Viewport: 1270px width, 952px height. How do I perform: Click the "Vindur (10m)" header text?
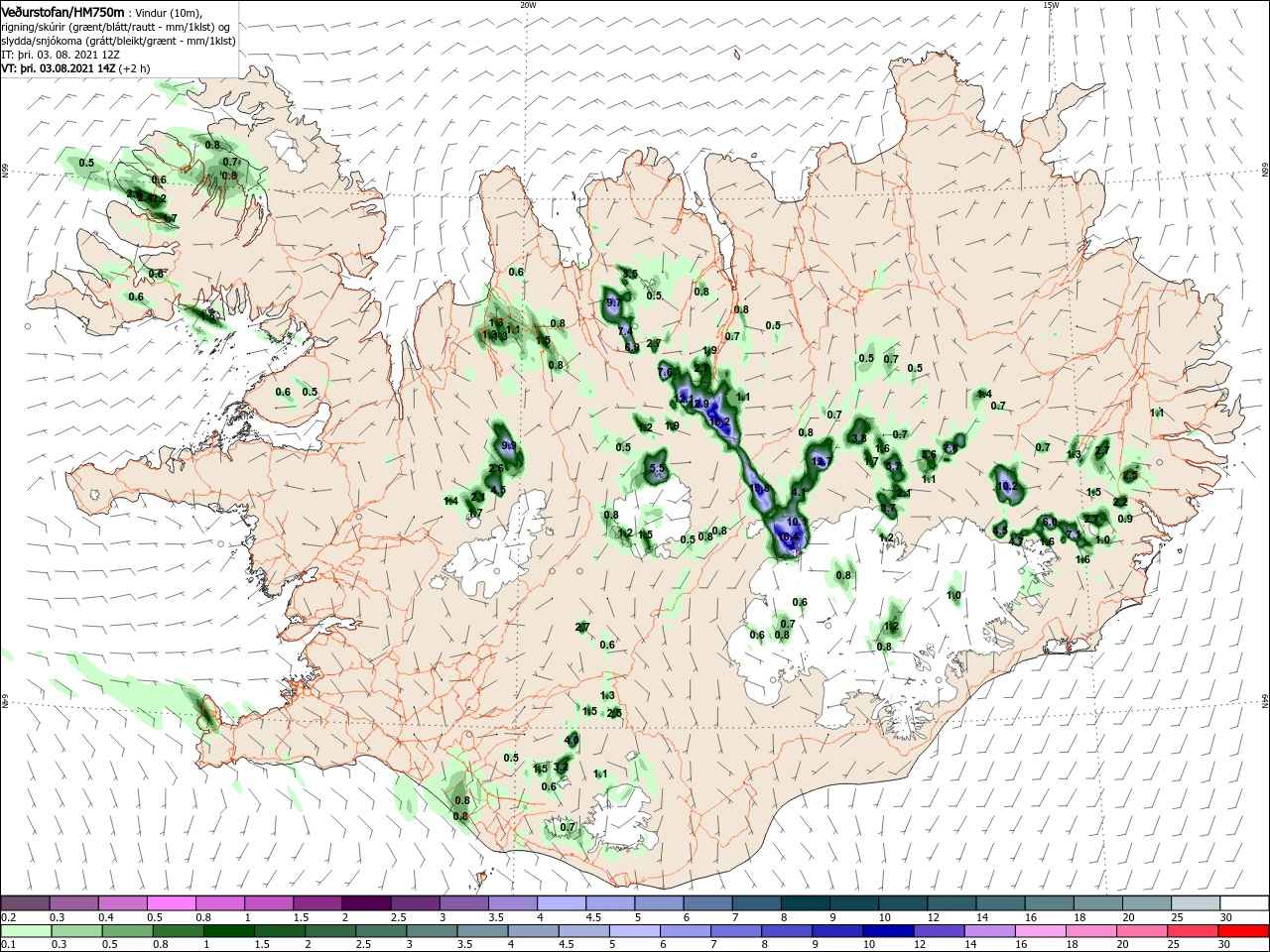pyautogui.click(x=168, y=13)
